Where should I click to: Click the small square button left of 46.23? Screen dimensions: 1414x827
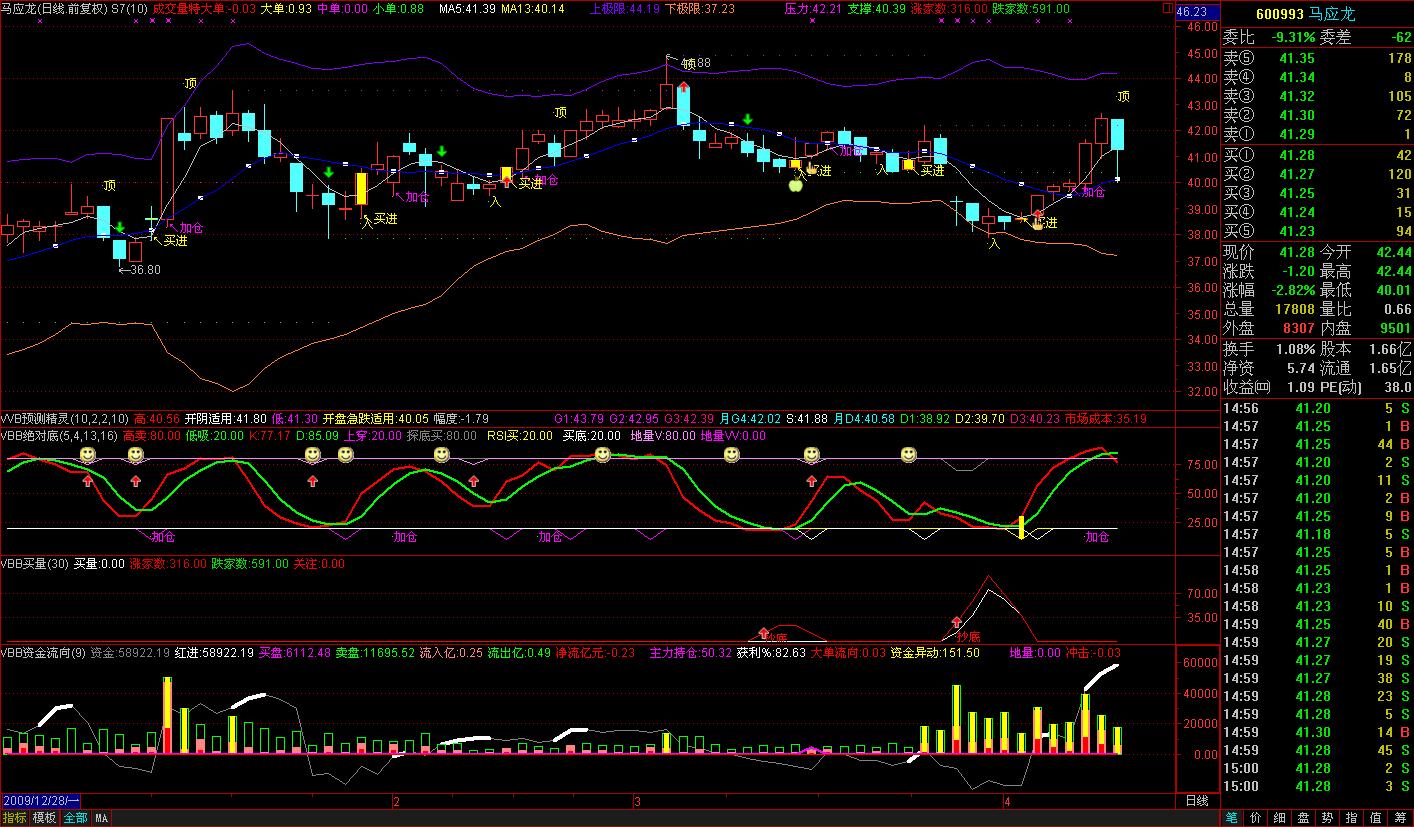[1168, 9]
